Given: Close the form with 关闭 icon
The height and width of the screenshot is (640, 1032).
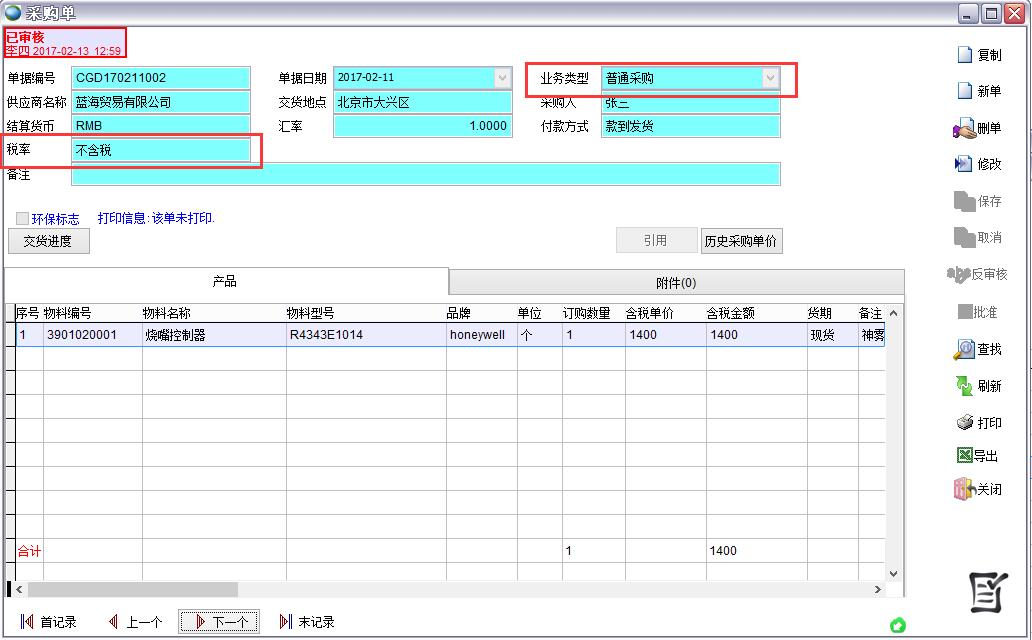Looking at the screenshot, I should 964,490.
